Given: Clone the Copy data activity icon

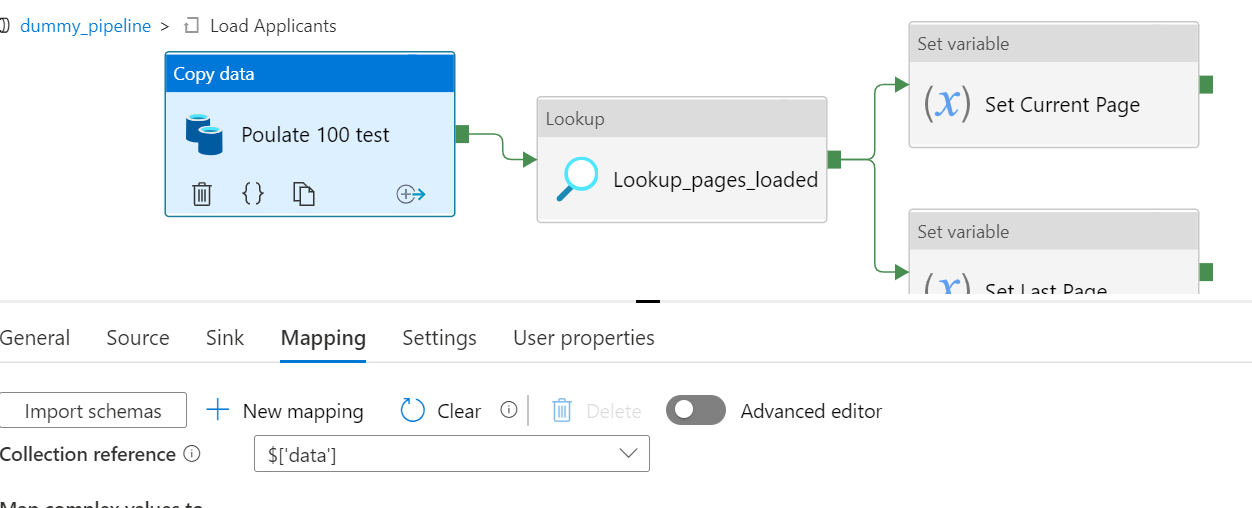Looking at the screenshot, I should pos(304,194).
